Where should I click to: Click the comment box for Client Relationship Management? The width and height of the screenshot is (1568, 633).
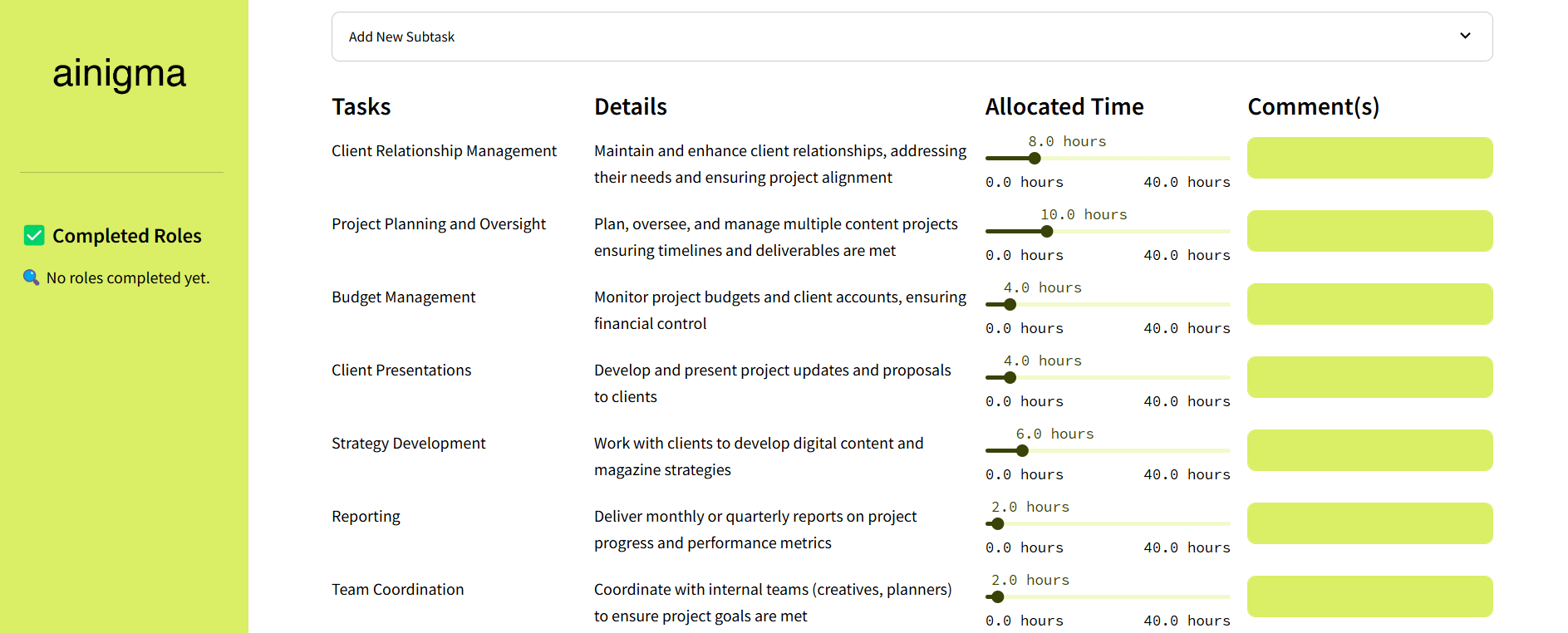click(x=1369, y=158)
